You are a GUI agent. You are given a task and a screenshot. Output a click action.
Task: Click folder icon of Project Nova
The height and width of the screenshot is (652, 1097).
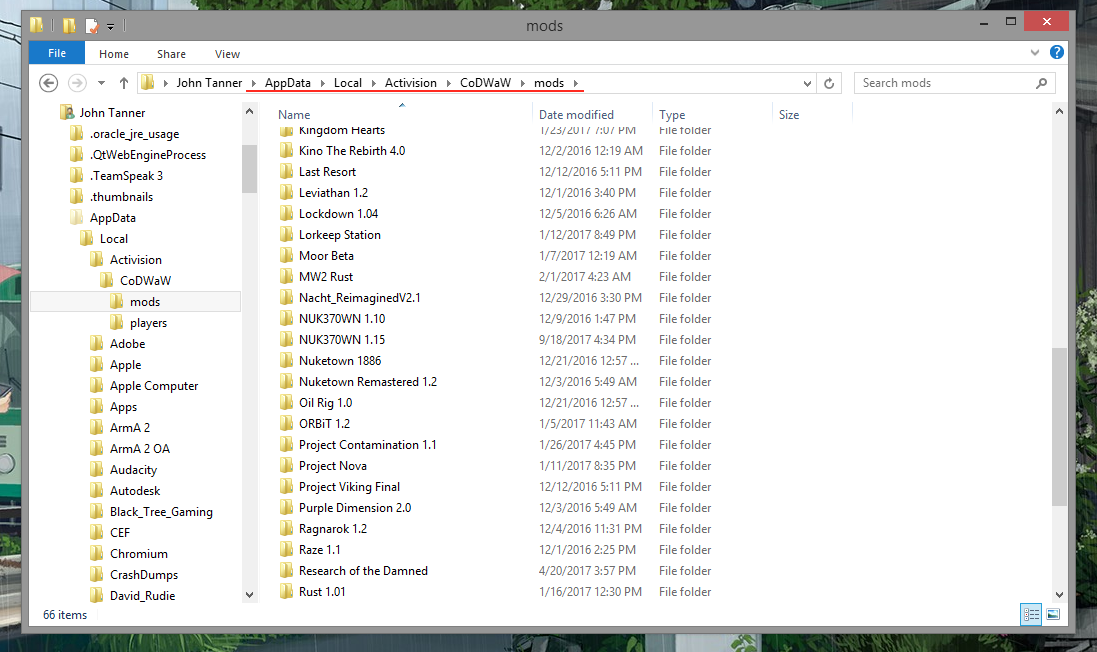pyautogui.click(x=286, y=465)
